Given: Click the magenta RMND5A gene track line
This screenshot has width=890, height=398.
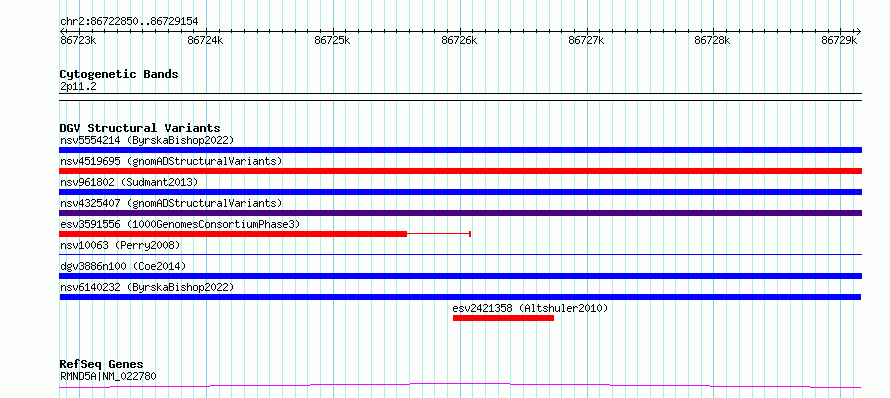Looking at the screenshot, I should pos(460,385).
